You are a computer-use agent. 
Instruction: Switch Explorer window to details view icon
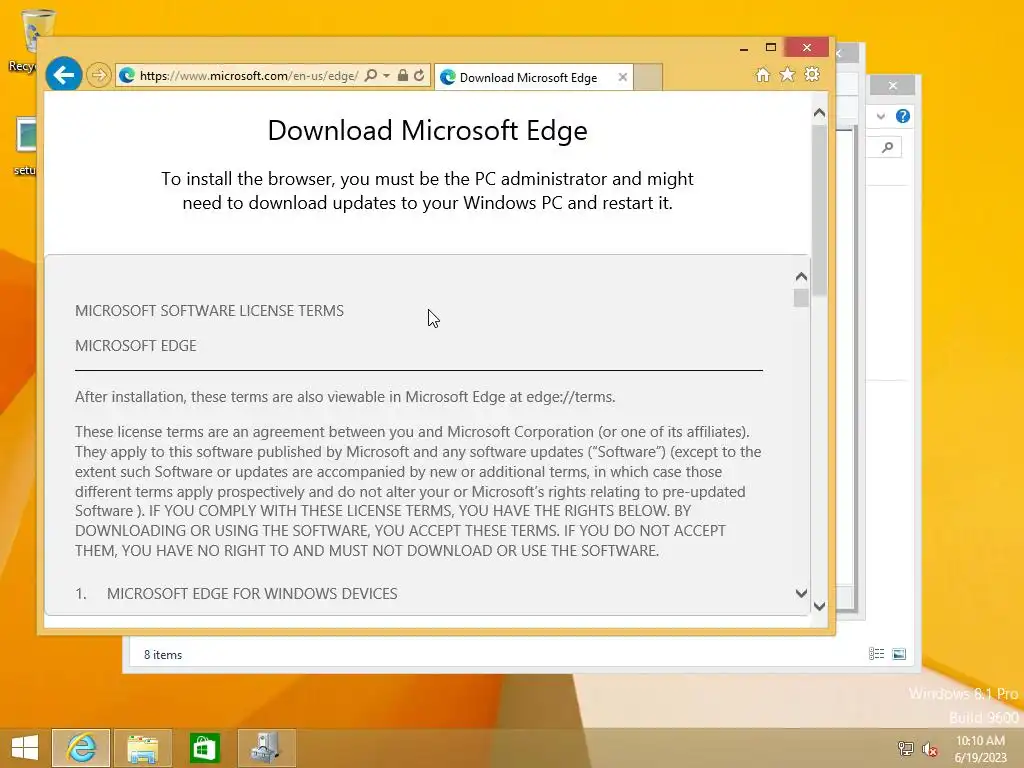(x=876, y=654)
